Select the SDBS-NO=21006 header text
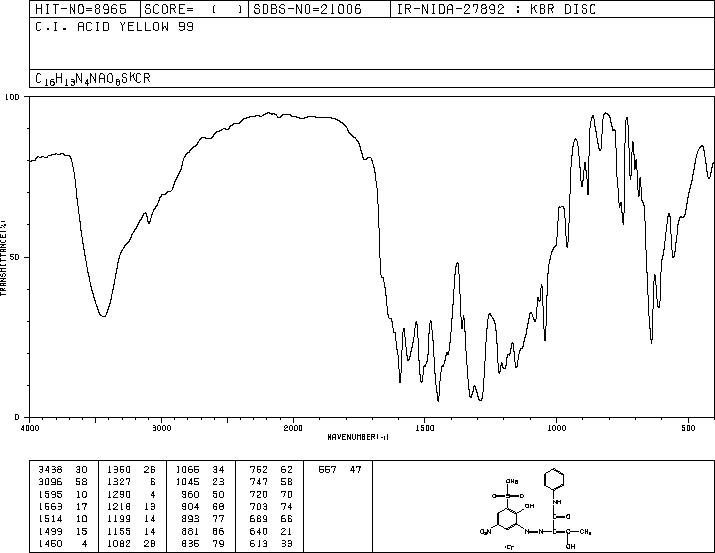The width and height of the screenshot is (715, 553). 307,9
